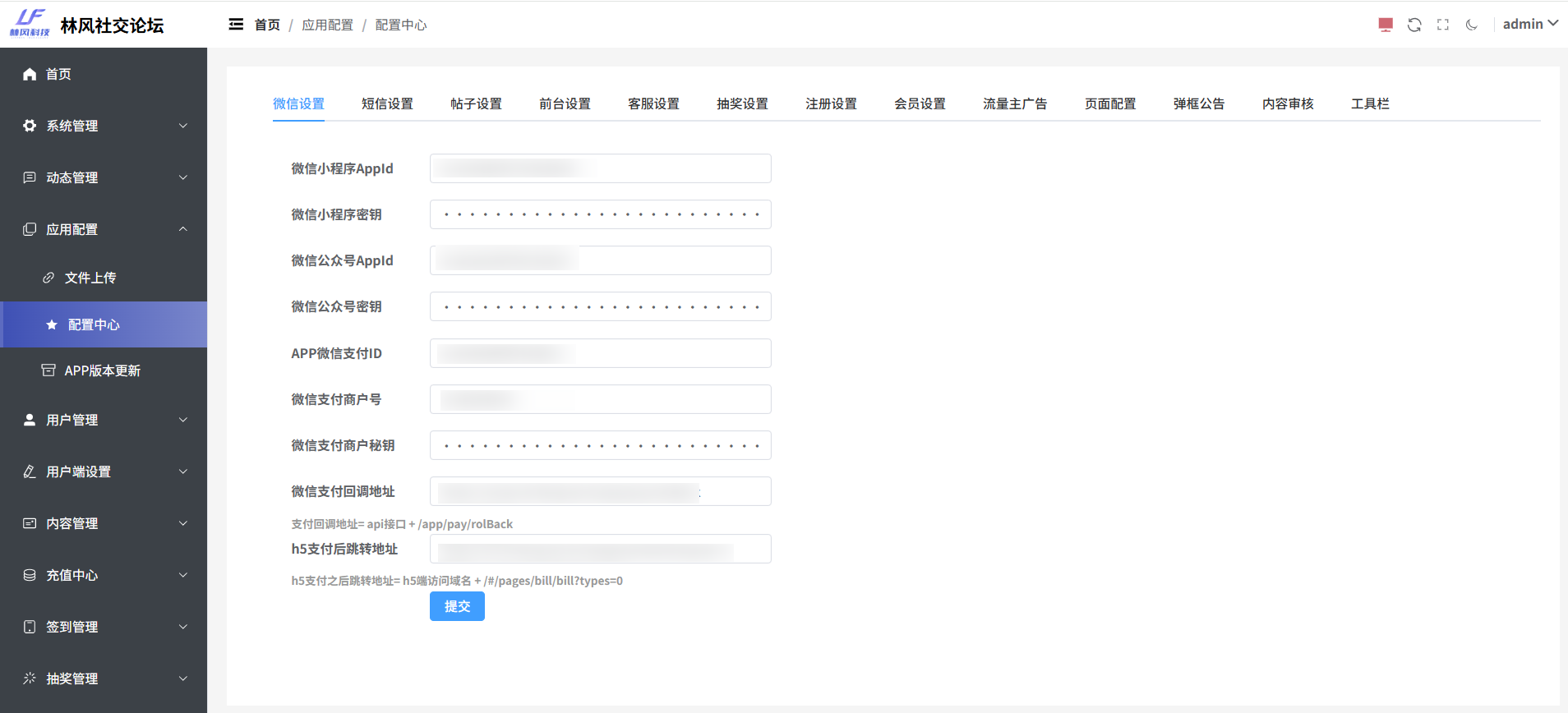Viewport: 1568px width, 713px height.
Task: Focus the 微信支付回调地址 input field
Action: click(601, 491)
